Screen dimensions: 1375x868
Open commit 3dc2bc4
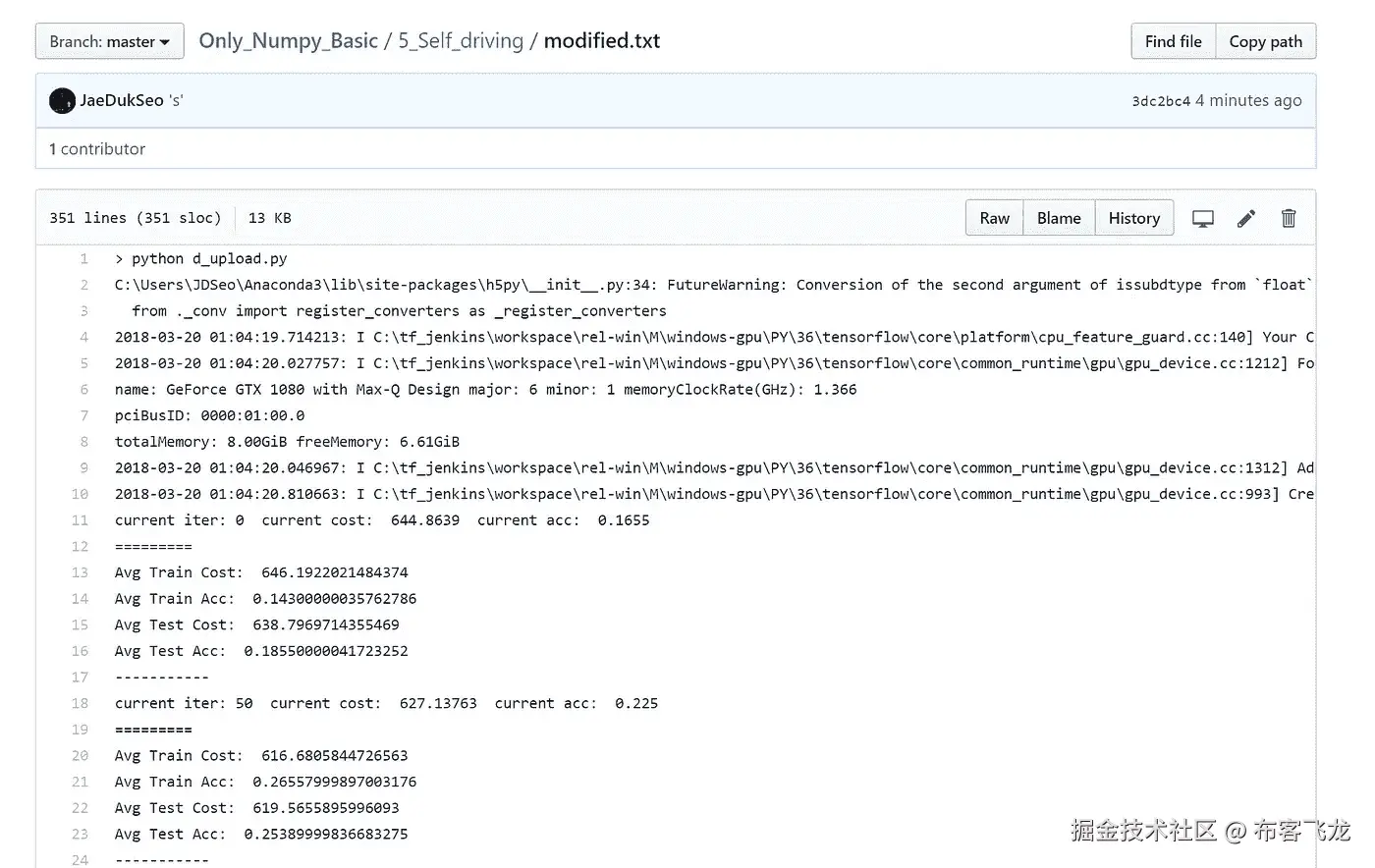[x=1161, y=101]
